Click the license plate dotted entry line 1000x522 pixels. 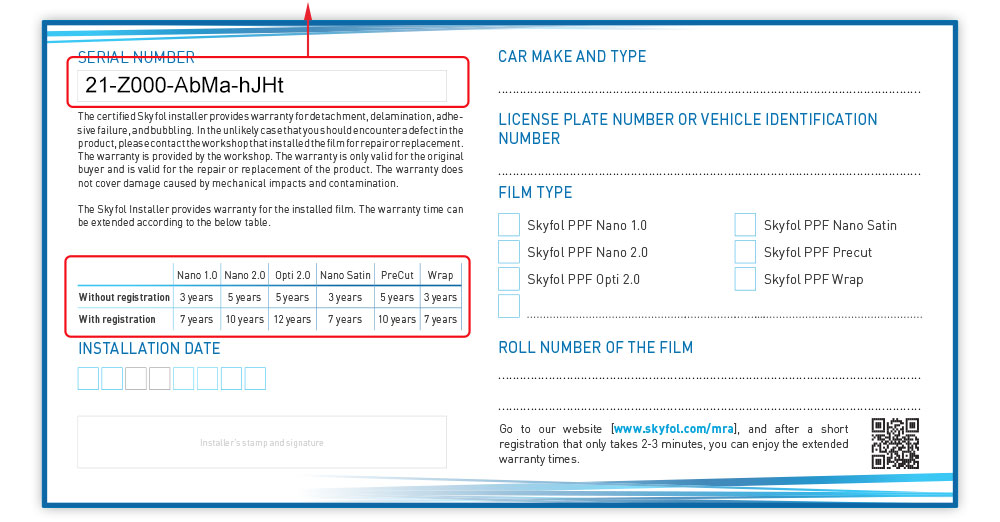click(709, 174)
